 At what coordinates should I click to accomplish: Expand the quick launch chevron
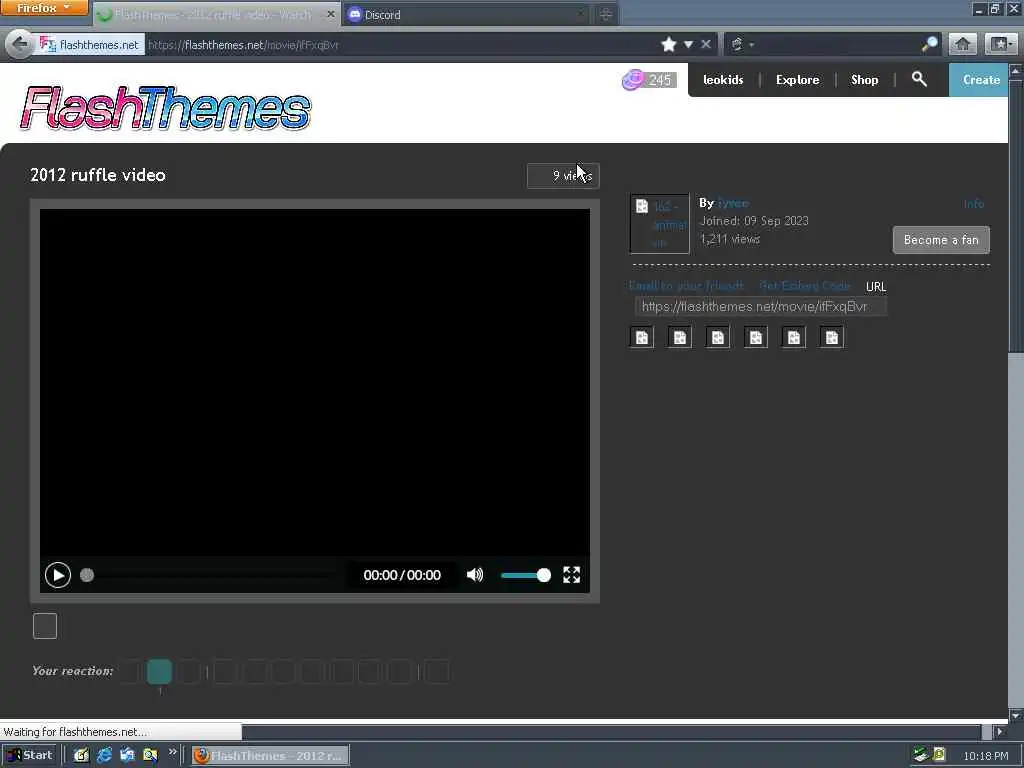[172, 752]
